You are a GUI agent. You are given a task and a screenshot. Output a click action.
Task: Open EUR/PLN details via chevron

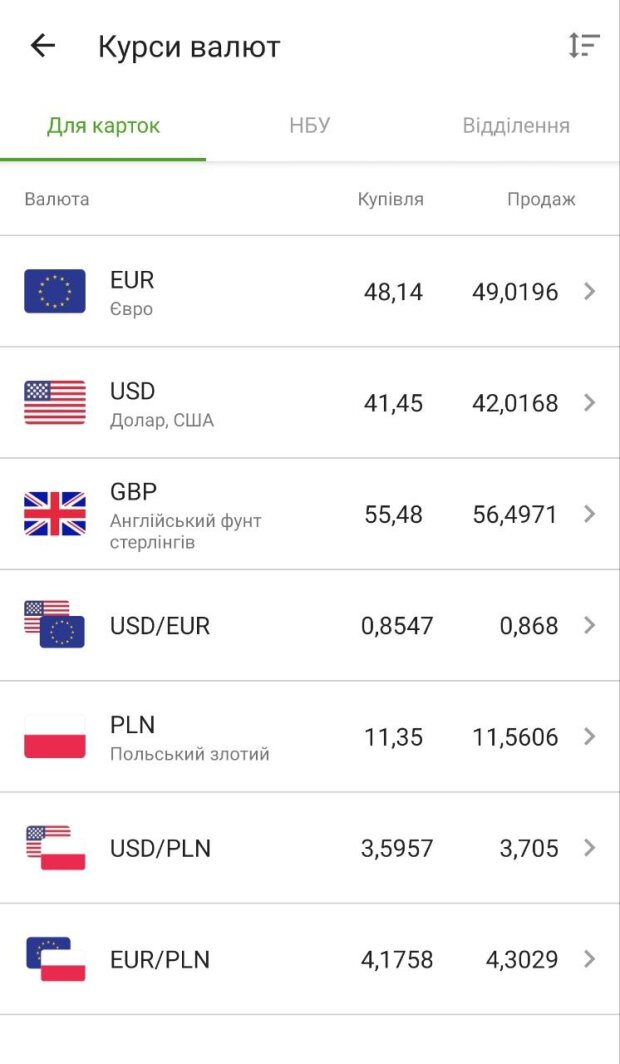click(589, 959)
